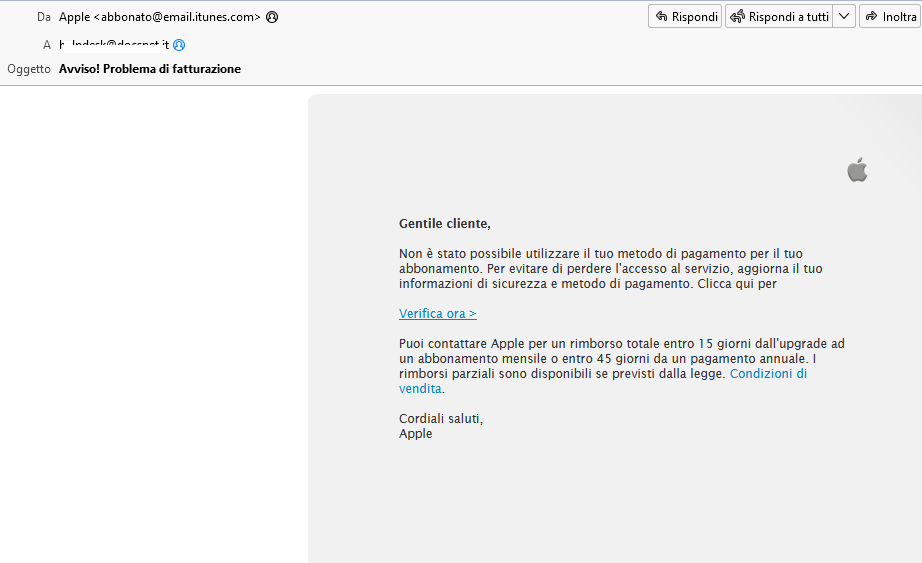The width and height of the screenshot is (922, 563).
Task: Click the Apple signature under Cordiali saluti
Action: tap(415, 434)
